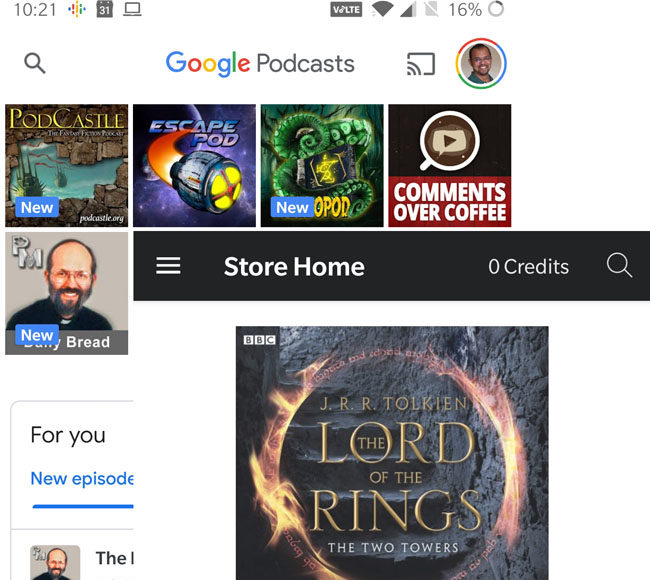This screenshot has width=650, height=580.
Task: Open the Escape Pod podcast thumbnail
Action: 194,165
